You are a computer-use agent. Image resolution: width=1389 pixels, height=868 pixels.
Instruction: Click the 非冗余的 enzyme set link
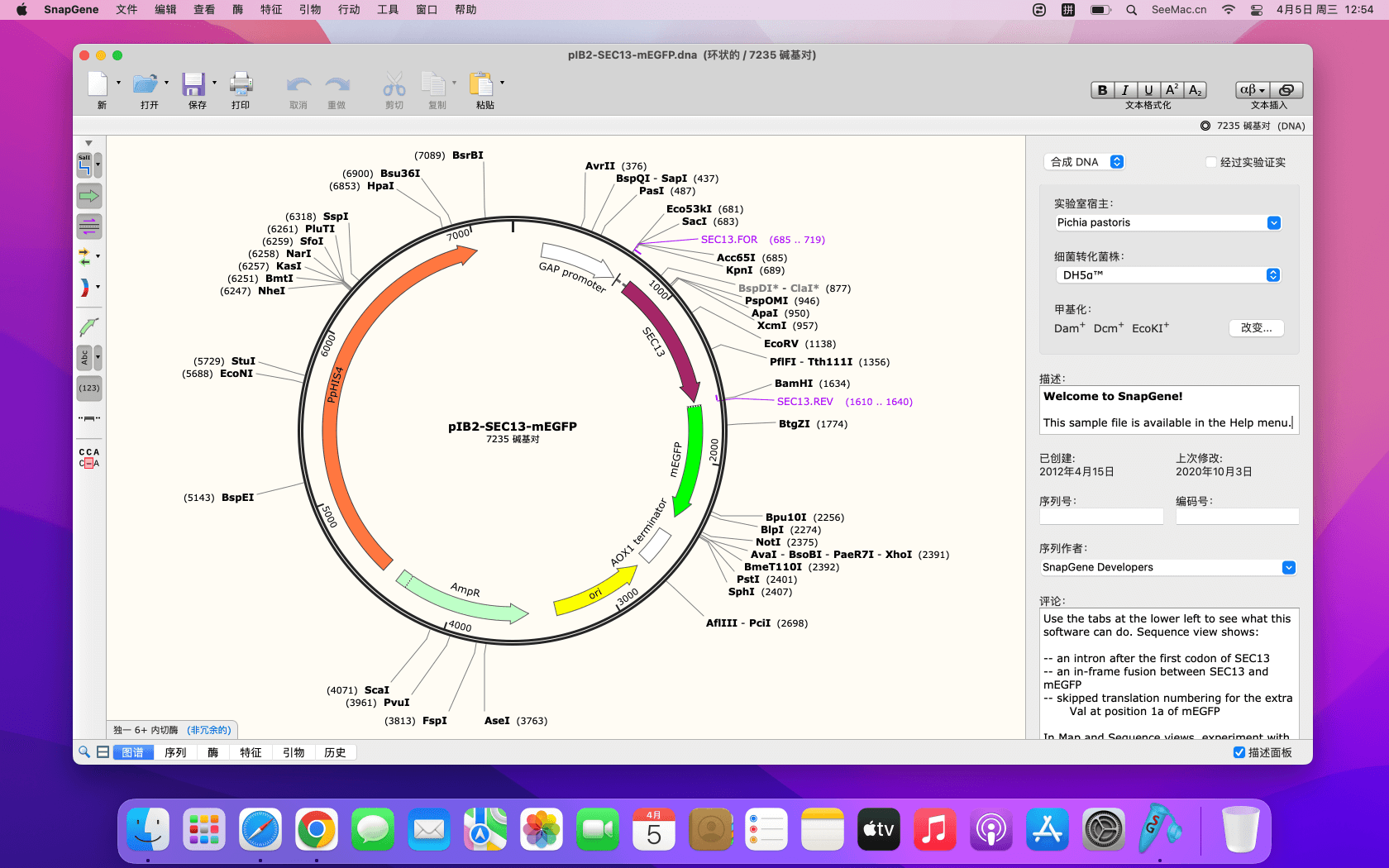click(x=208, y=730)
